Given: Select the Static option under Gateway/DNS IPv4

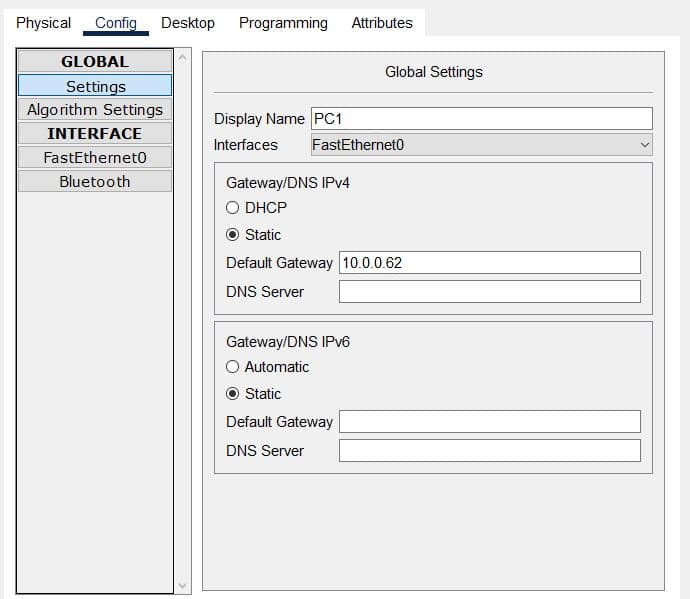Looking at the screenshot, I should pos(233,235).
